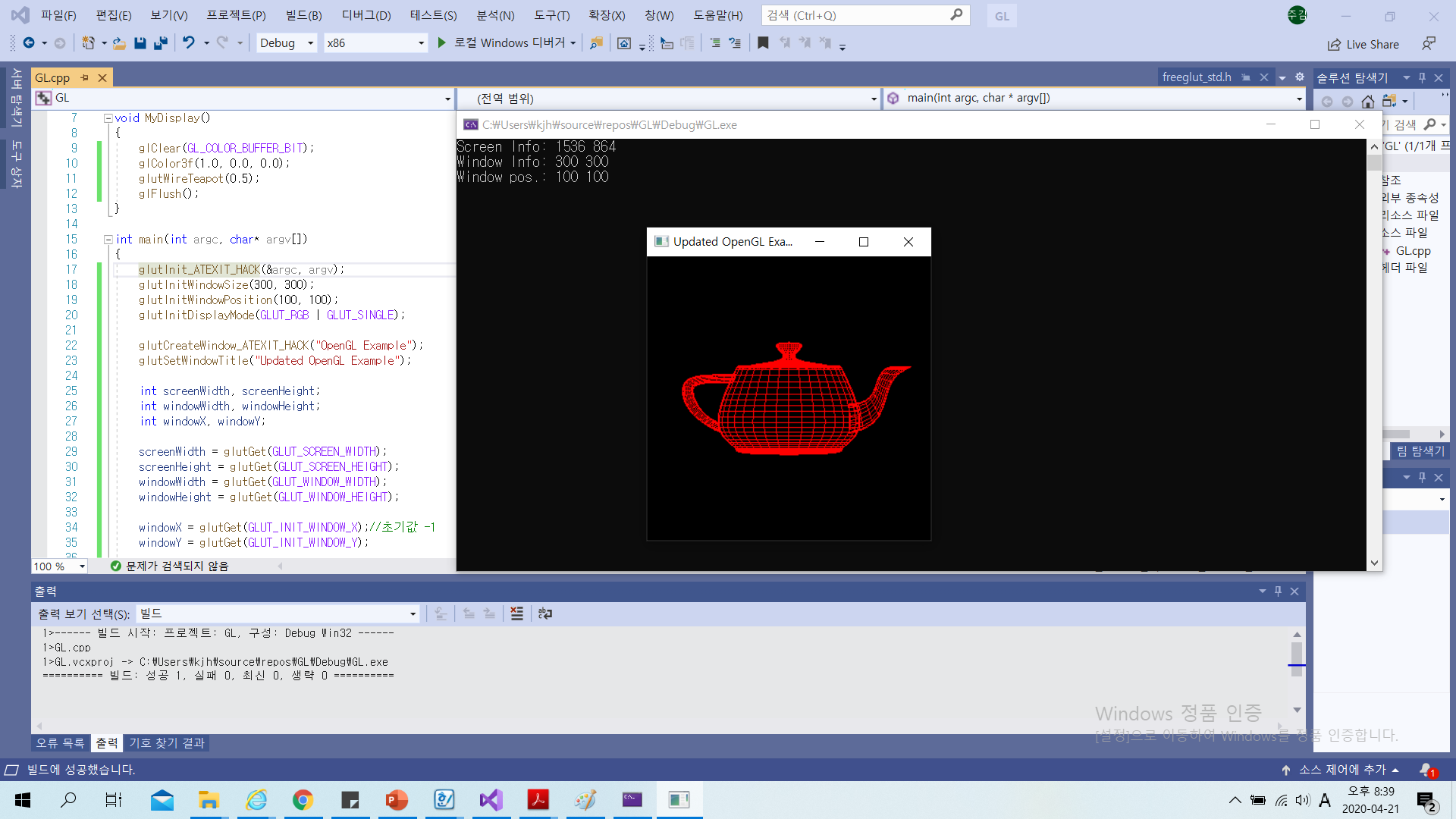This screenshot has height=819, width=1456.
Task: Click the Undo arrow icon
Action: [x=188, y=43]
